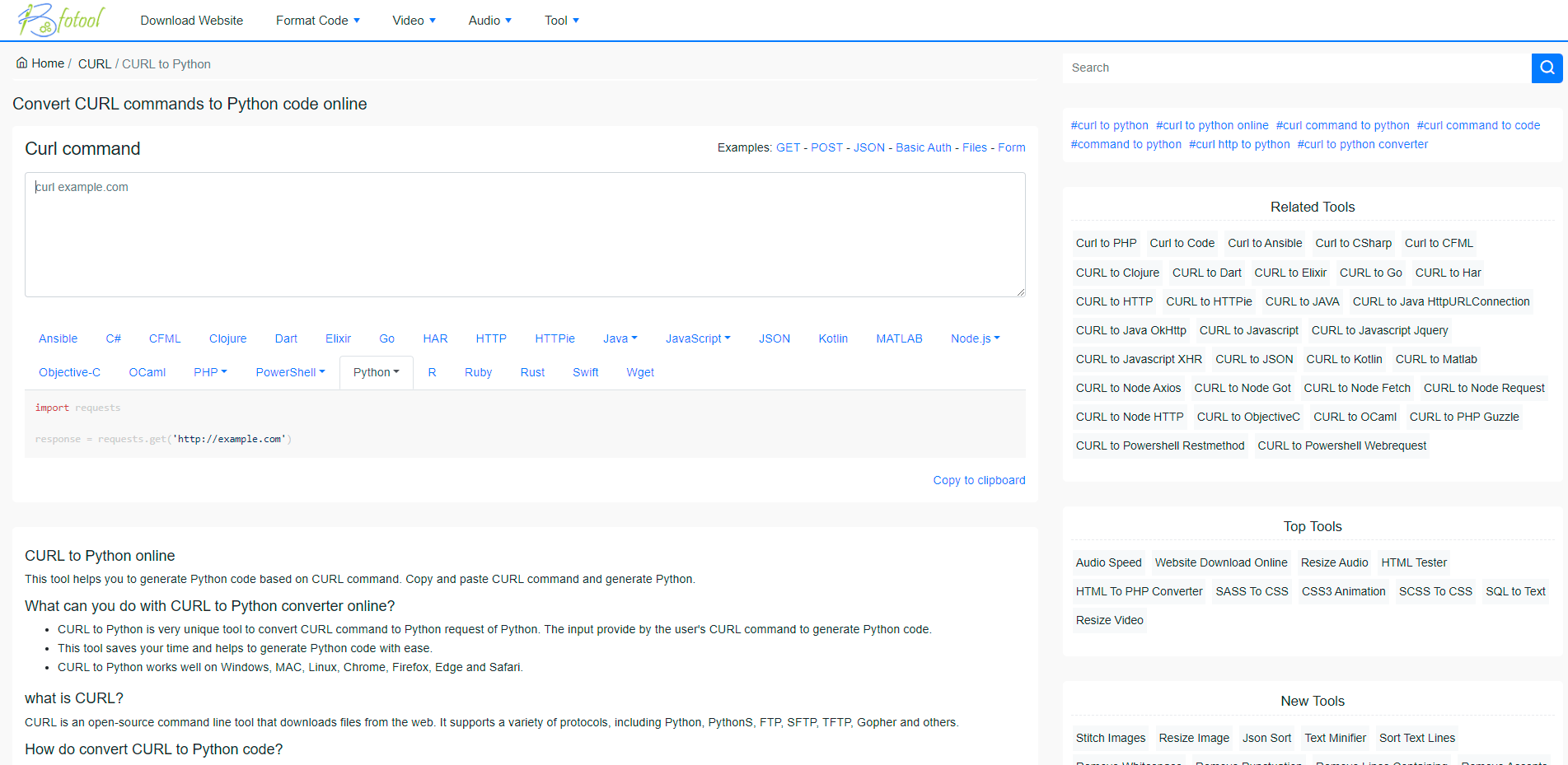Screen dimensions: 1568x765
Task: Select the Python language tab
Action: click(376, 372)
